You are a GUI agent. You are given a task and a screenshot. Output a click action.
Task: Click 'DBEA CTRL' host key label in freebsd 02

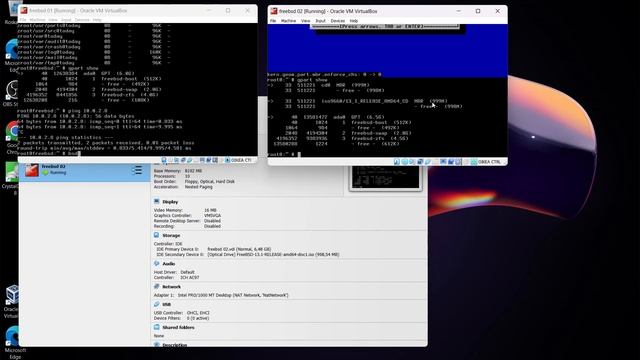tap(489, 162)
